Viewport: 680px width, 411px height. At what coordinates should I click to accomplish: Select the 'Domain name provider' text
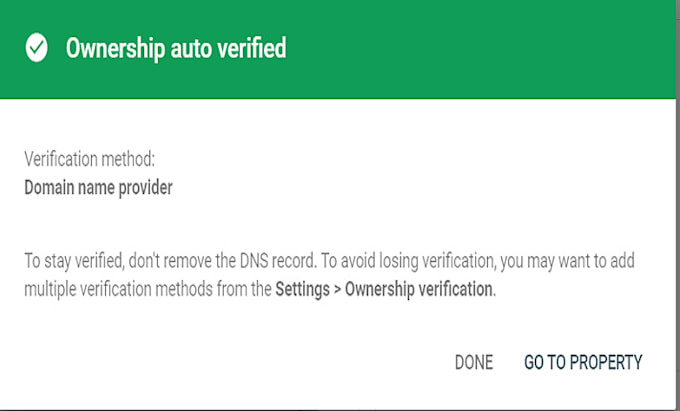pos(98,188)
